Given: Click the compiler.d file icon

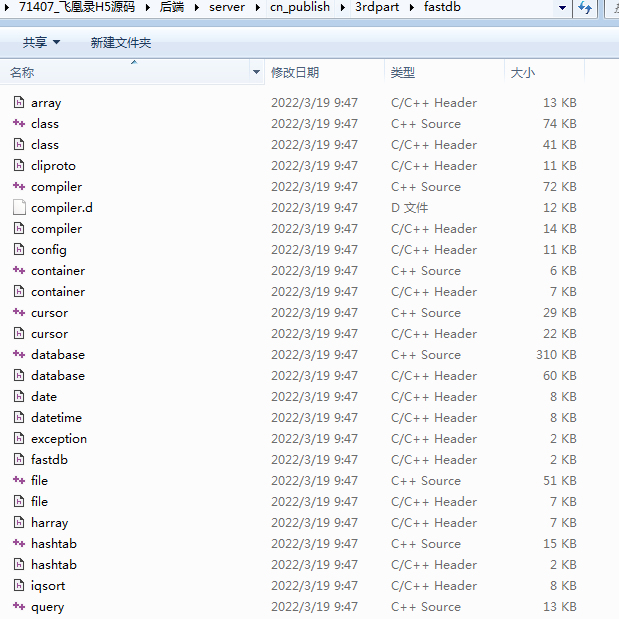Looking at the screenshot, I should pyautogui.click(x=18, y=208).
